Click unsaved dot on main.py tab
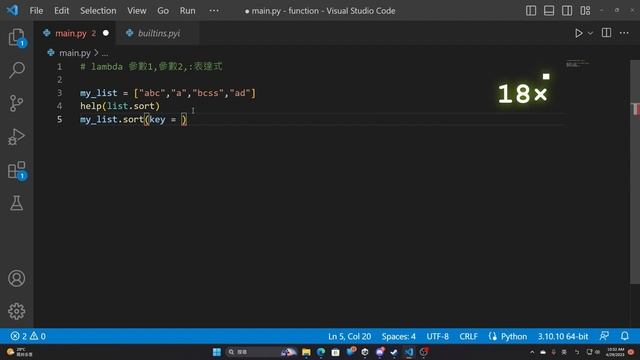Viewport: 640px width, 360px height. point(106,33)
